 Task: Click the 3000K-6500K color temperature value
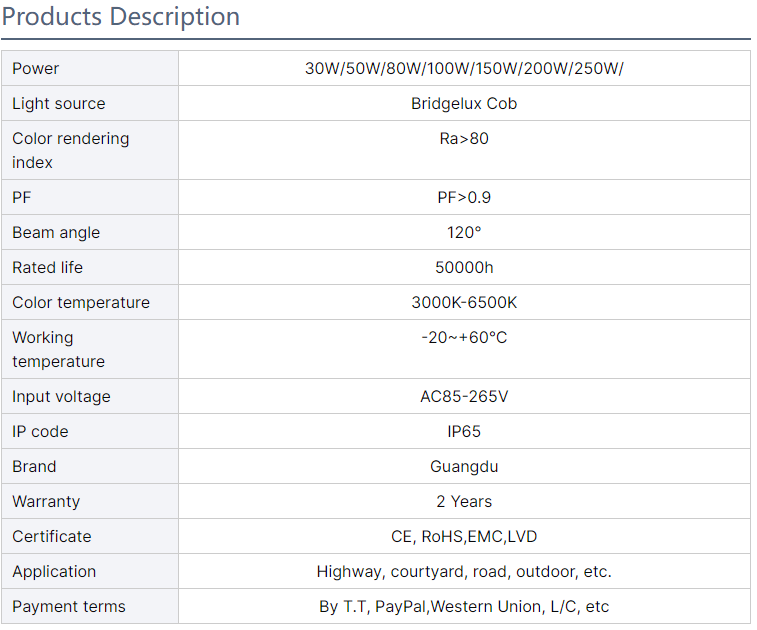tap(464, 303)
